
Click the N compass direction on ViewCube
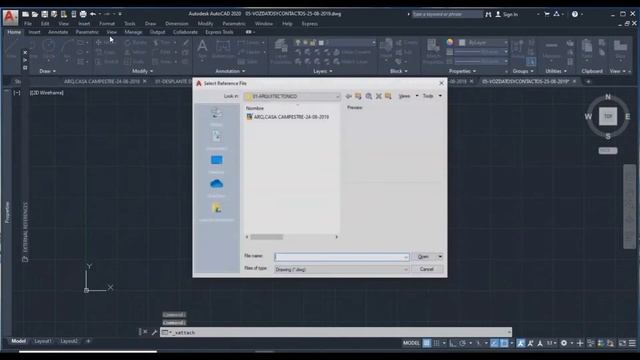click(608, 97)
